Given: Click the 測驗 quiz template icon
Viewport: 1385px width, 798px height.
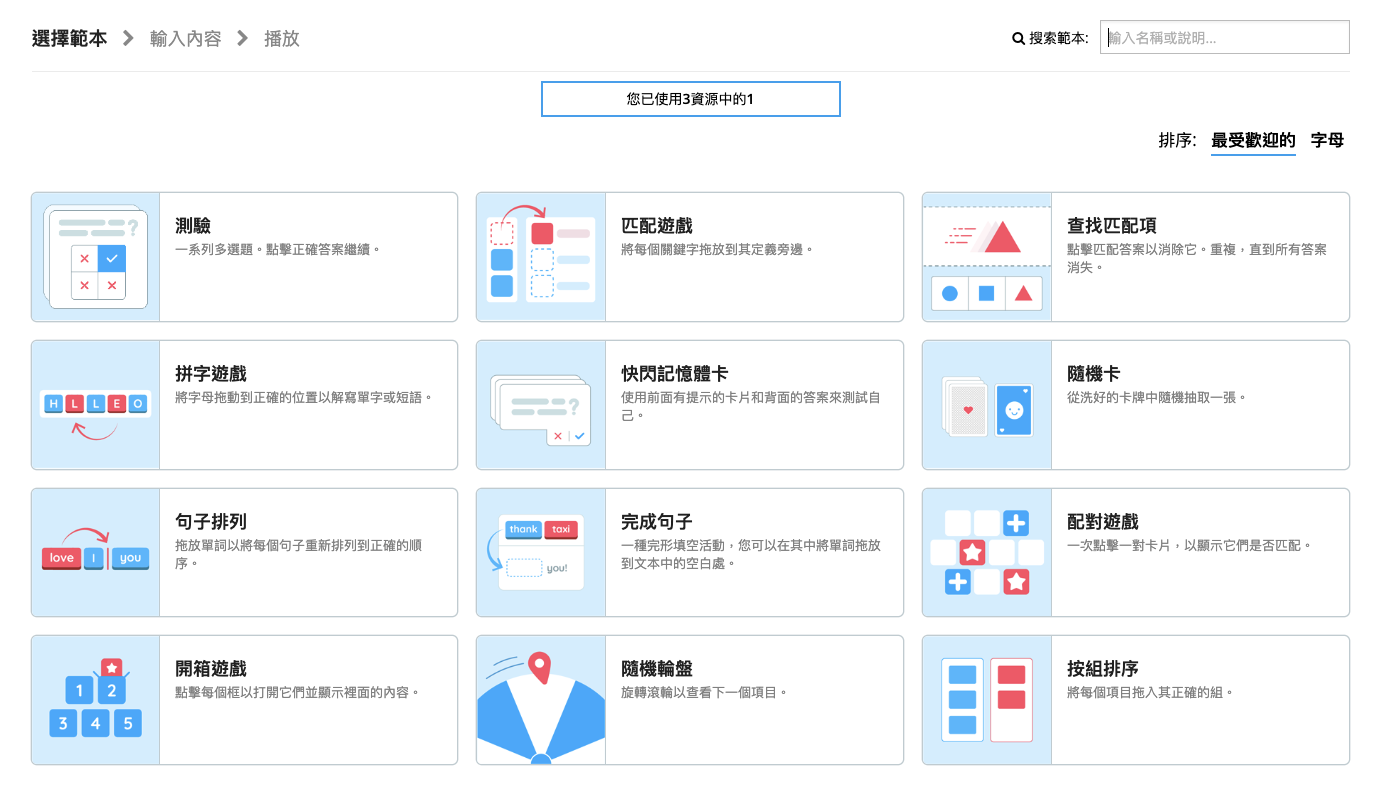Looking at the screenshot, I should (96, 257).
